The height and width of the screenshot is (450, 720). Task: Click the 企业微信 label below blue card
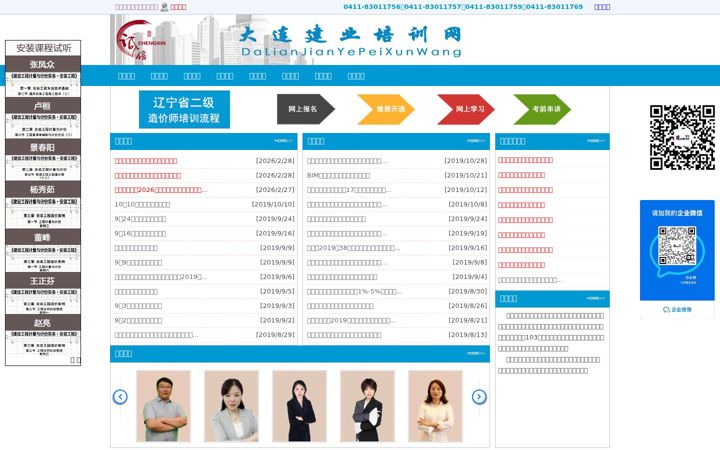click(x=677, y=309)
